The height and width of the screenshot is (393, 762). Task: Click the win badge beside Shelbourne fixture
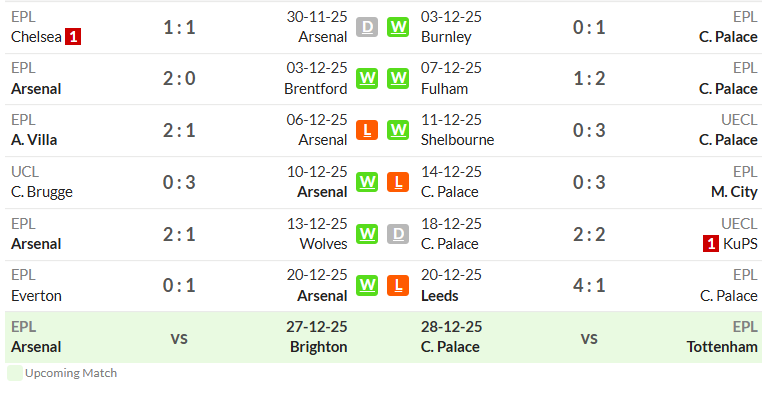point(398,130)
